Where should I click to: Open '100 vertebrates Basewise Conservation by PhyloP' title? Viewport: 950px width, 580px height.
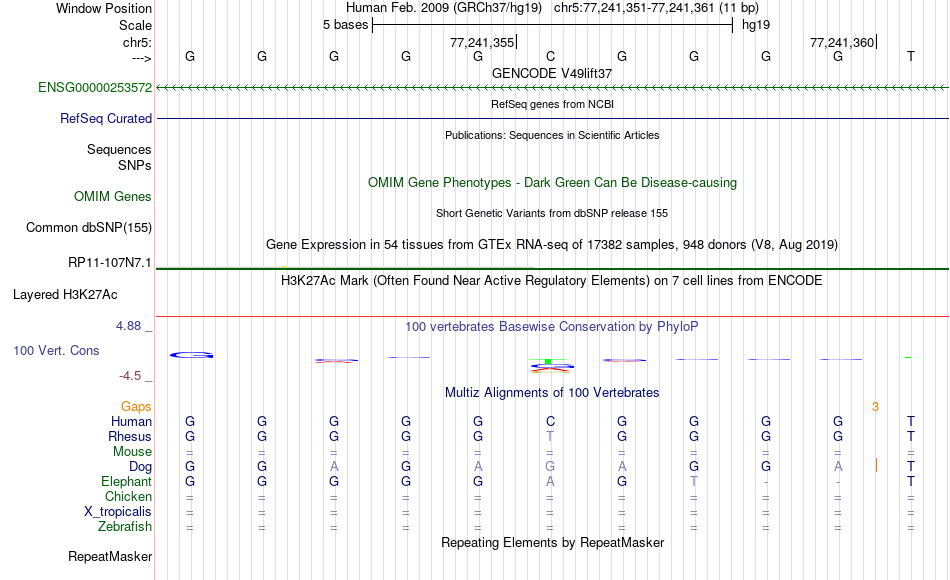551,327
